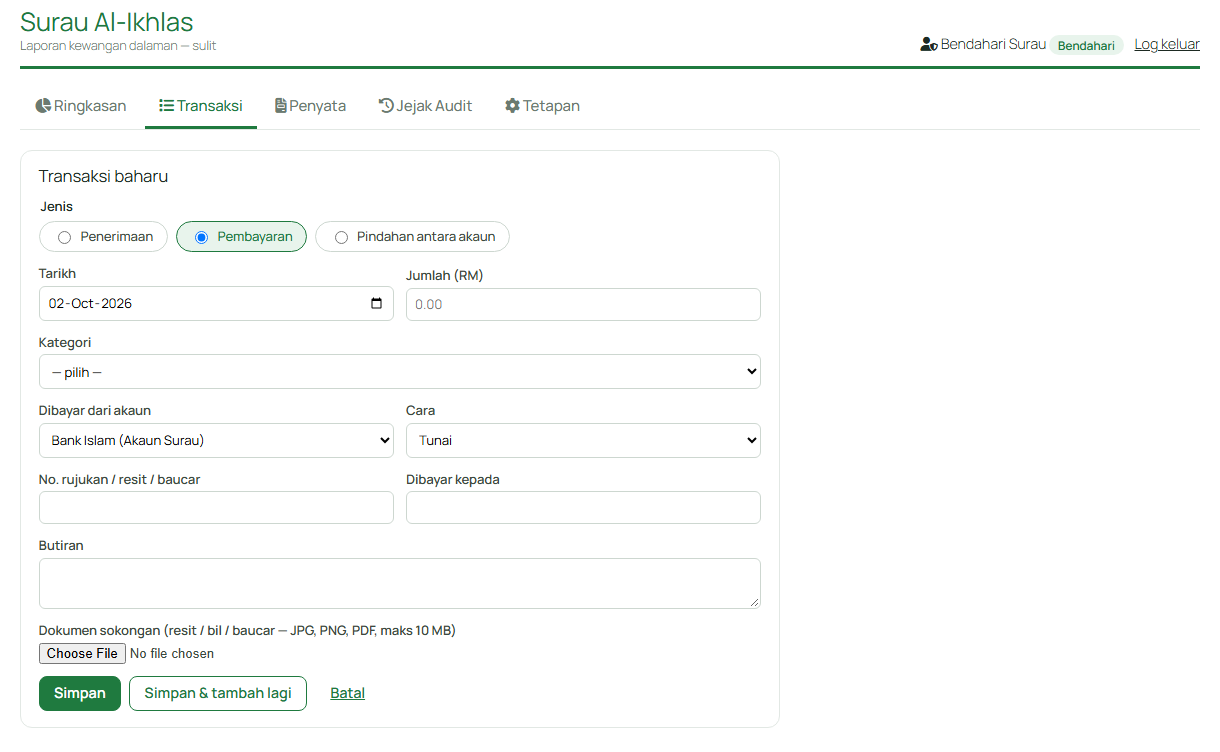The image size is (1220, 752).
Task: Open the Tetapan tab
Action: pos(542,105)
